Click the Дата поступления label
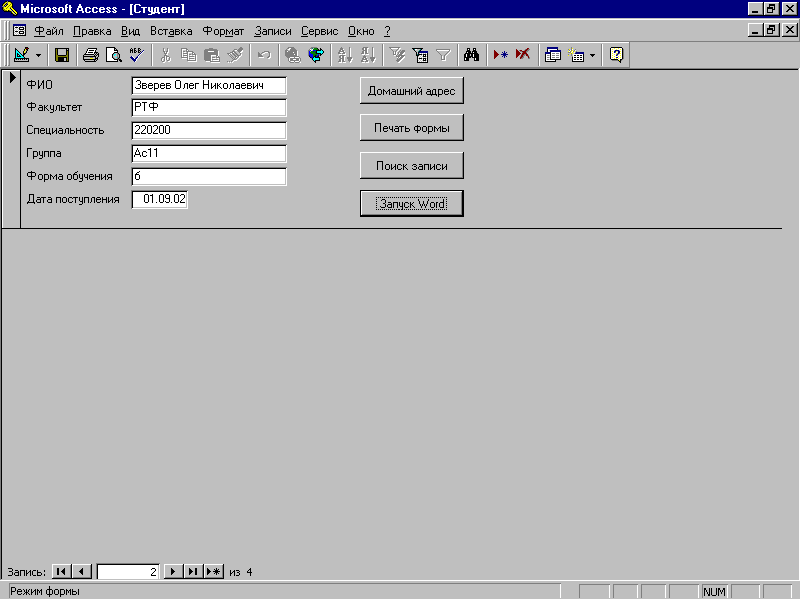 tap(73, 199)
